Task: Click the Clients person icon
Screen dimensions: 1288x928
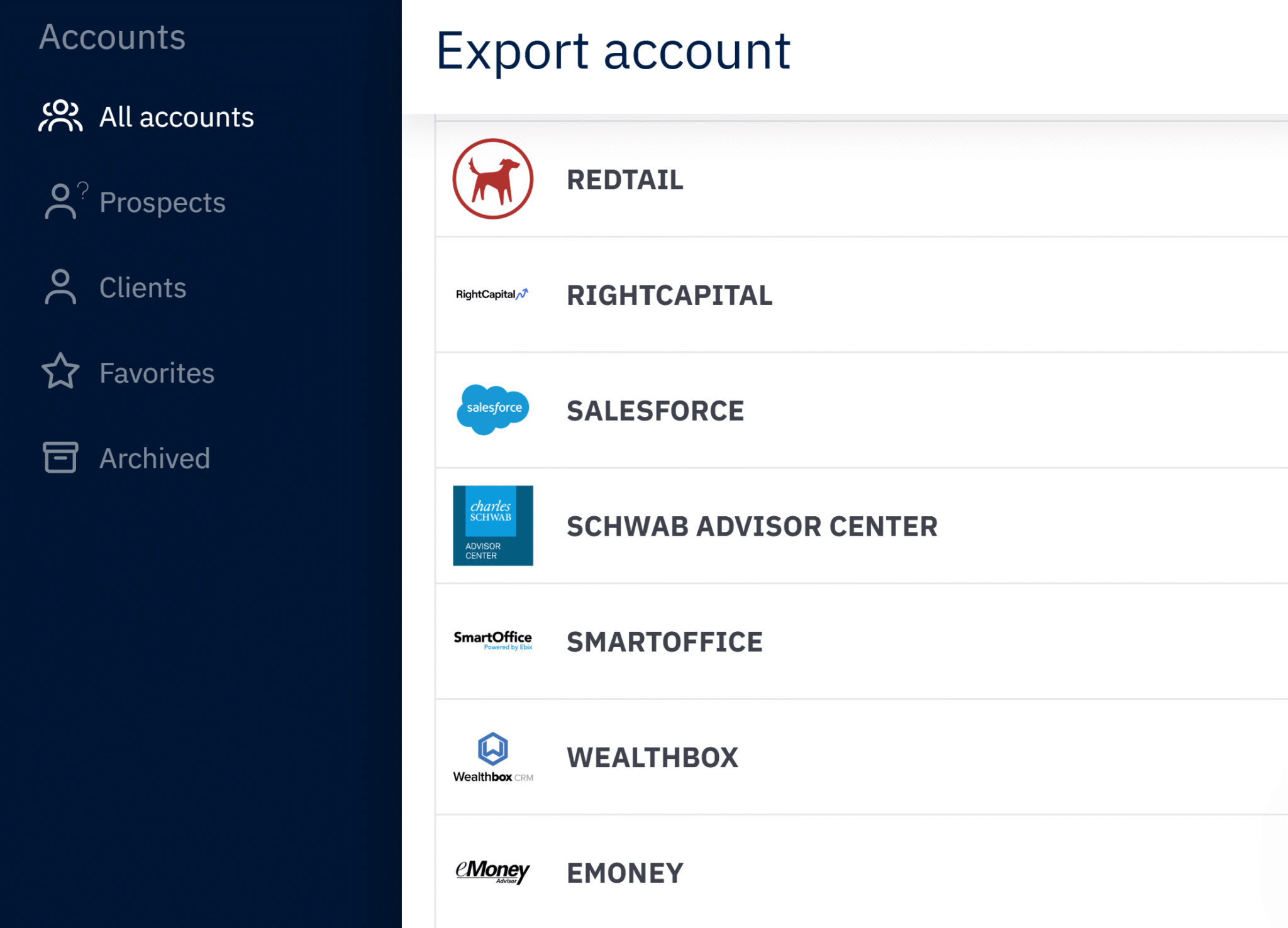Action: tap(60, 287)
